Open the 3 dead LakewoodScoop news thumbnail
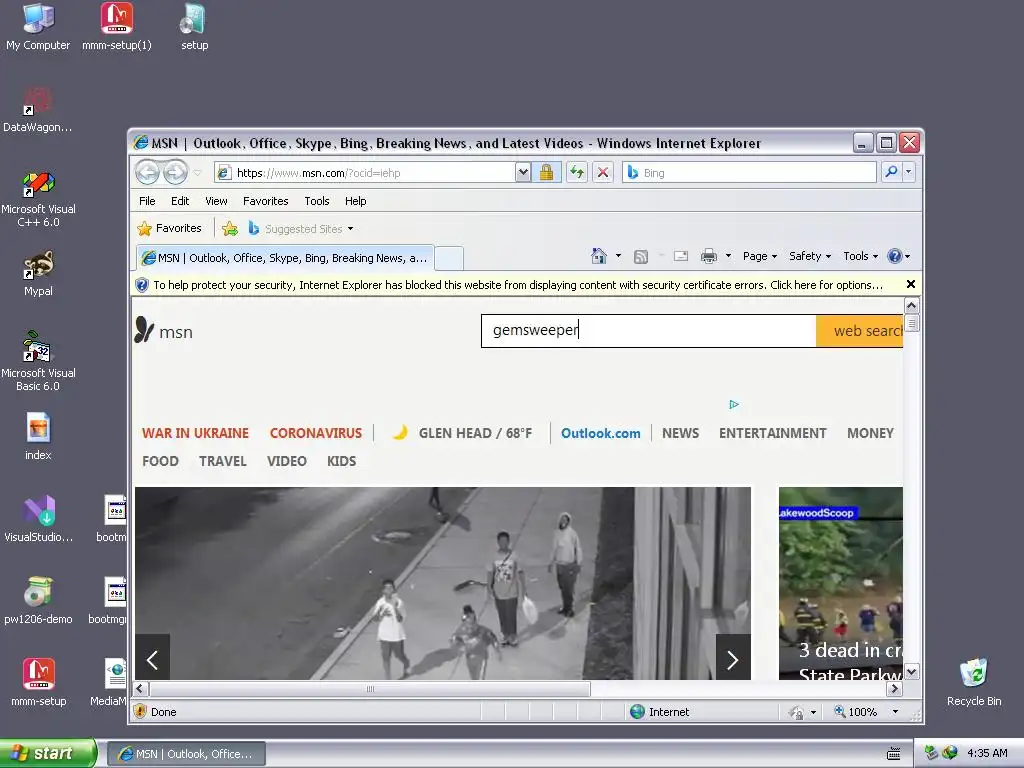Image resolution: width=1024 pixels, height=768 pixels. click(x=840, y=583)
